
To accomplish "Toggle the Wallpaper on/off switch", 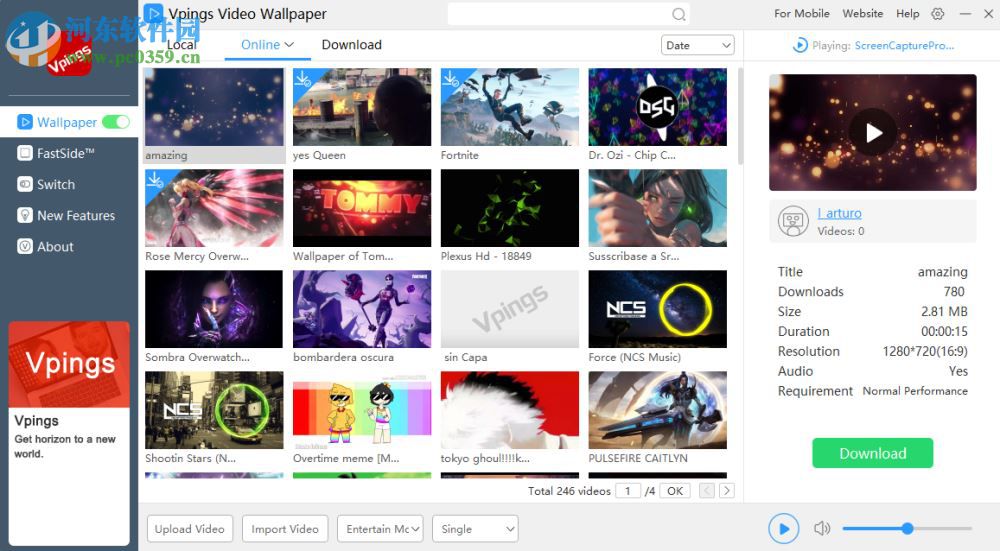I will 115,122.
